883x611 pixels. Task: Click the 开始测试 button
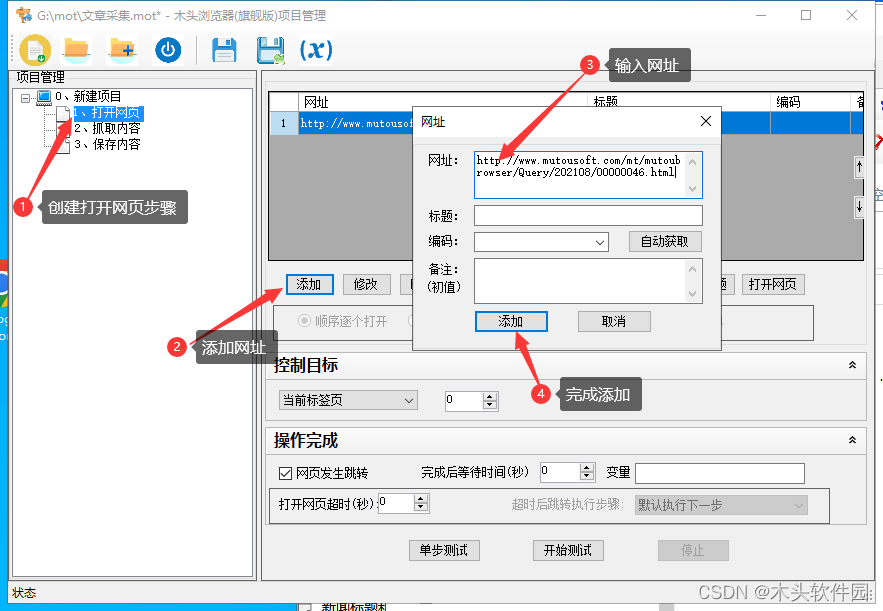(x=568, y=550)
